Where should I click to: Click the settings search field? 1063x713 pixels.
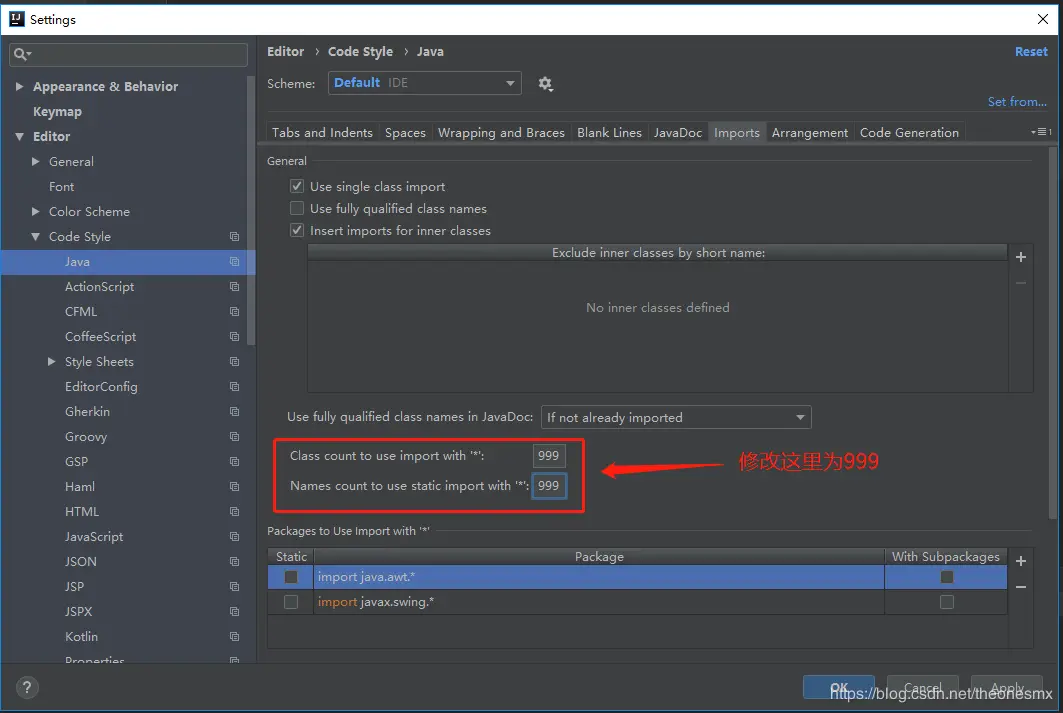tap(129, 54)
